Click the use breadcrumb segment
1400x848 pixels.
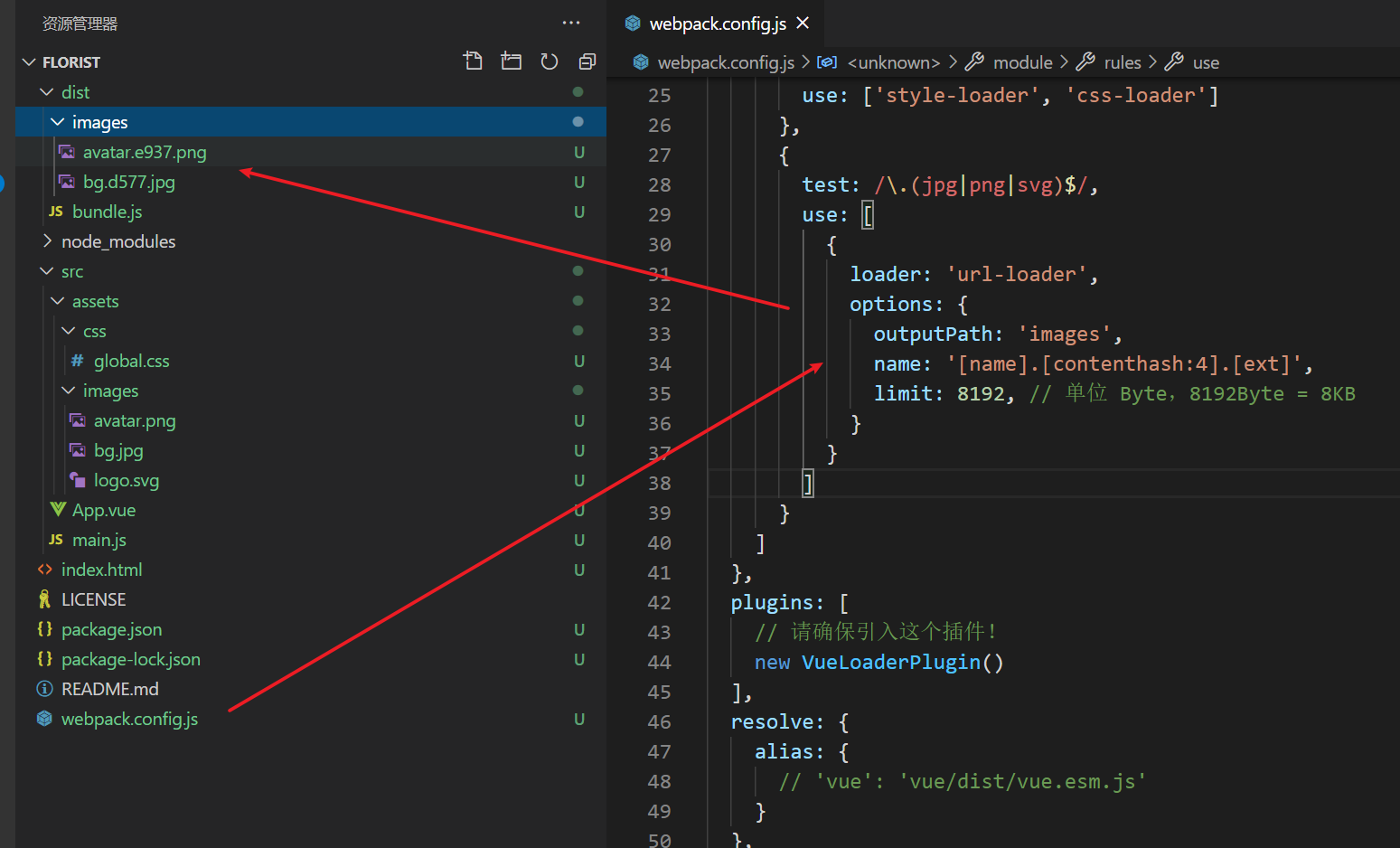pos(1206,62)
